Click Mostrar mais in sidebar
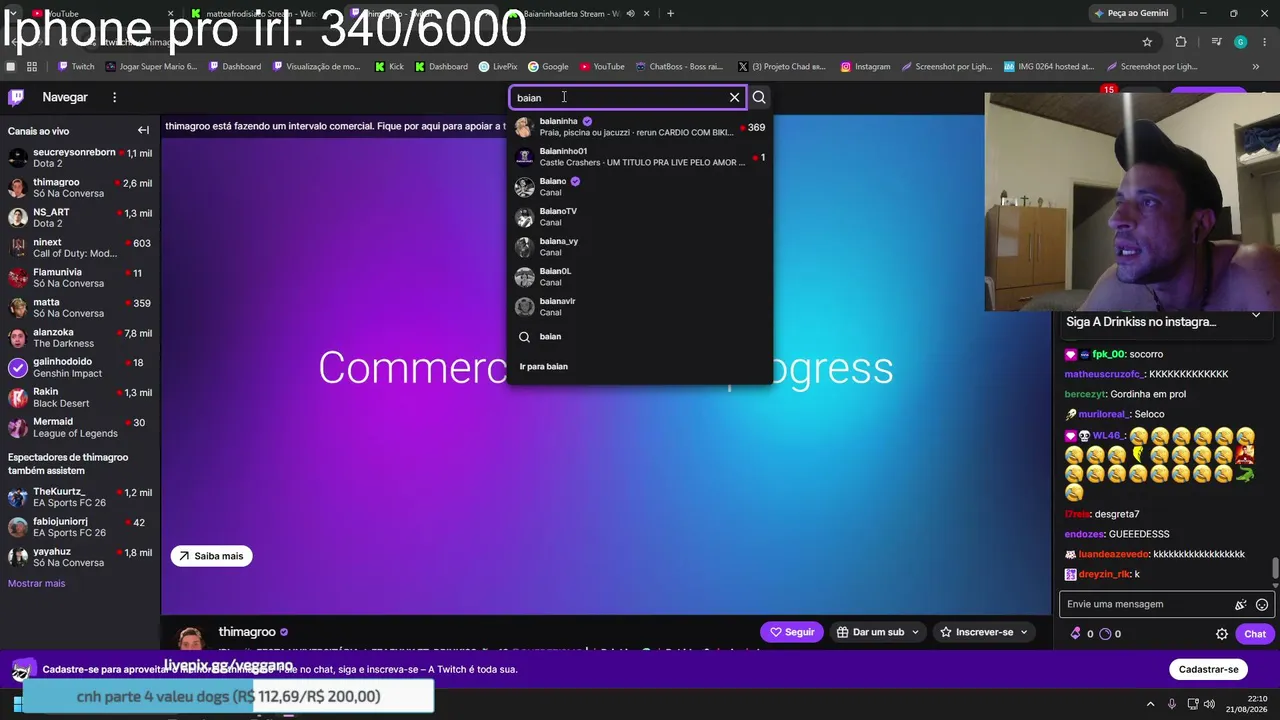Image resolution: width=1280 pixels, height=720 pixels. pos(36,583)
